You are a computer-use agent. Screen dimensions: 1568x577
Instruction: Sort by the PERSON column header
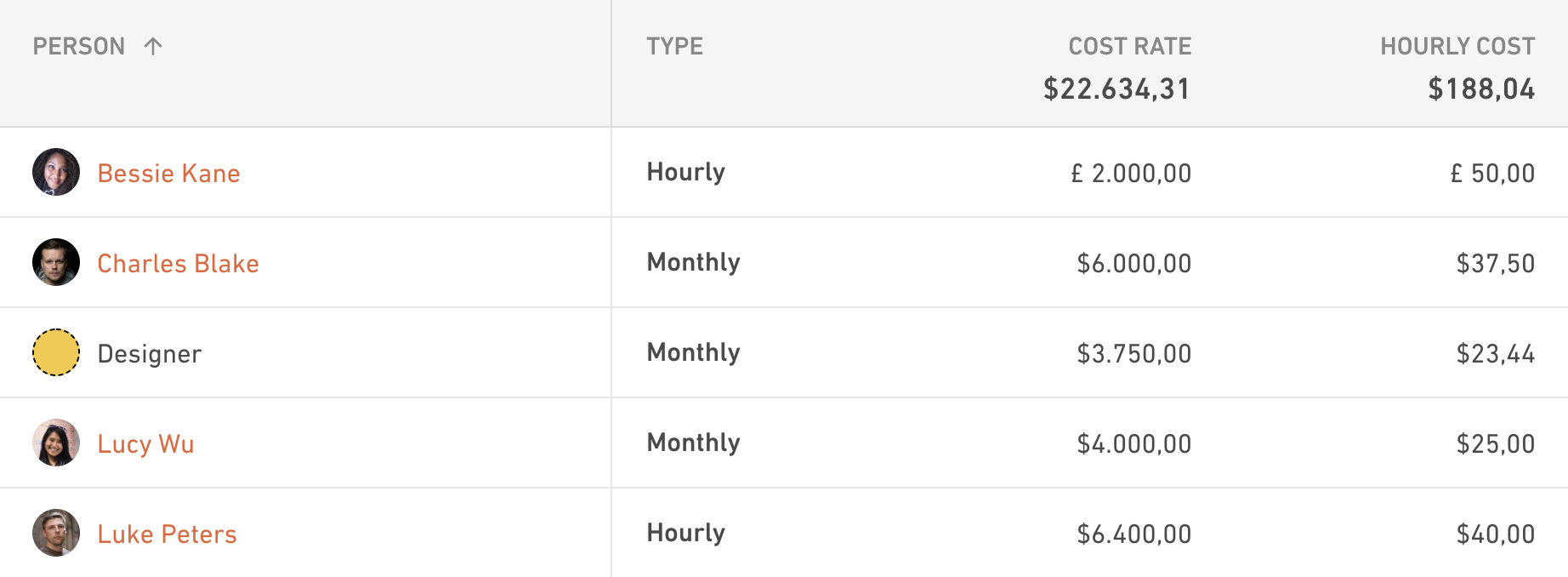[x=79, y=46]
